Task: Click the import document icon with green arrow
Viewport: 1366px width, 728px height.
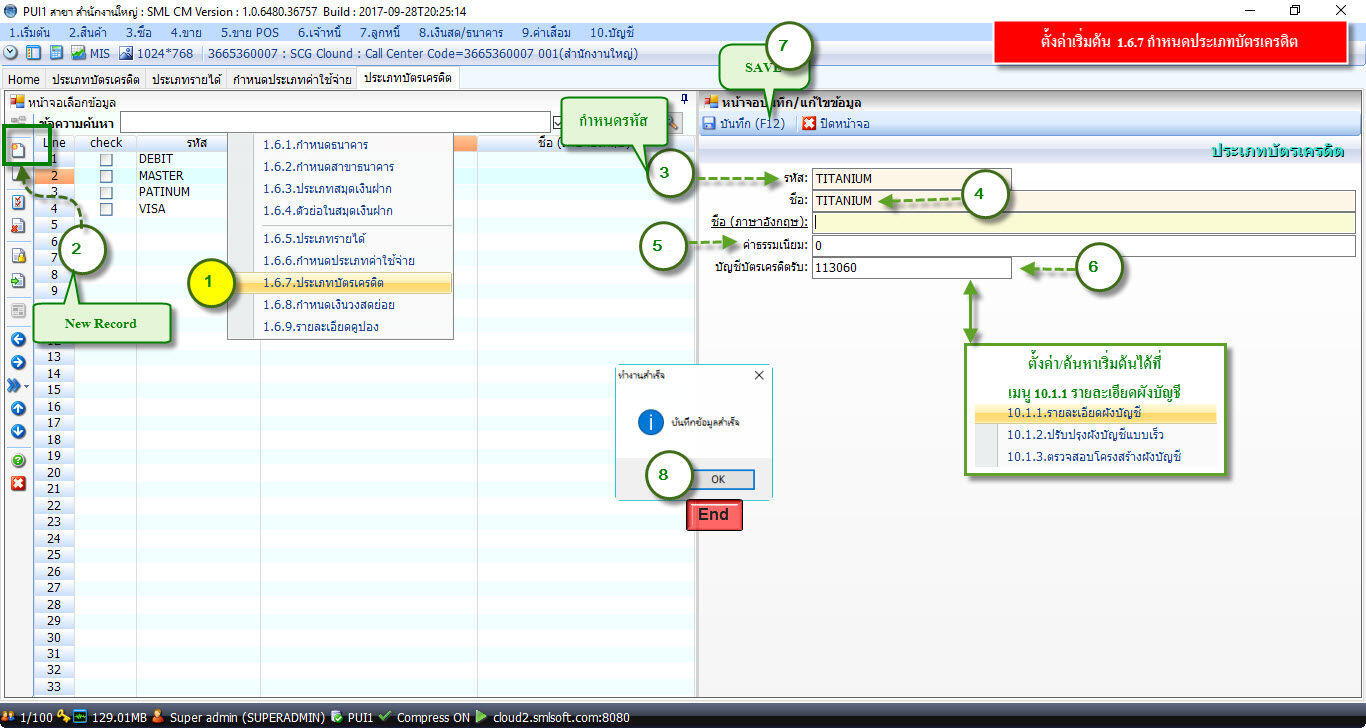Action: tap(18, 281)
